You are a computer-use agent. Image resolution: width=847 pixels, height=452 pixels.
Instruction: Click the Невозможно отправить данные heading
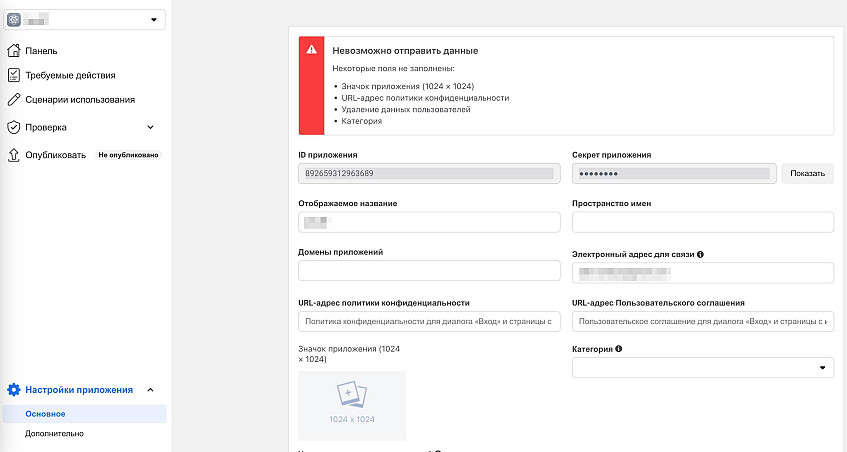[405, 51]
